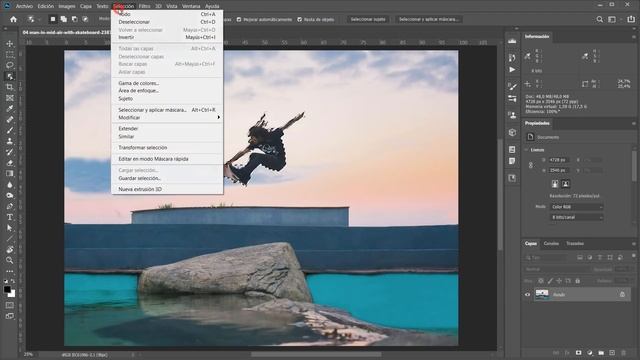Switch to the Canales tab
The height and width of the screenshot is (360, 640).
(x=551, y=244)
